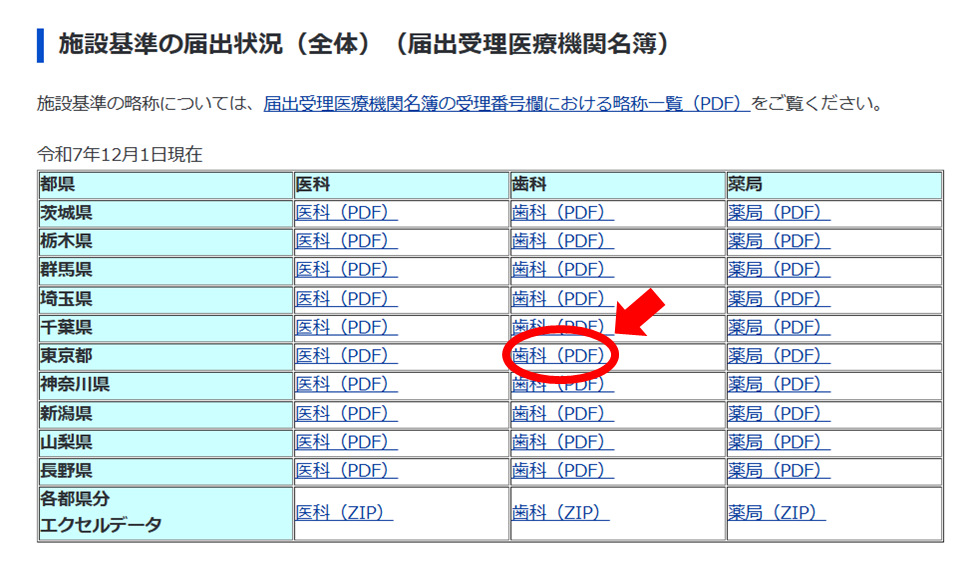Download the 薬局（ZIP）Excel data
Screen dimensions: 975x569
coord(776,513)
